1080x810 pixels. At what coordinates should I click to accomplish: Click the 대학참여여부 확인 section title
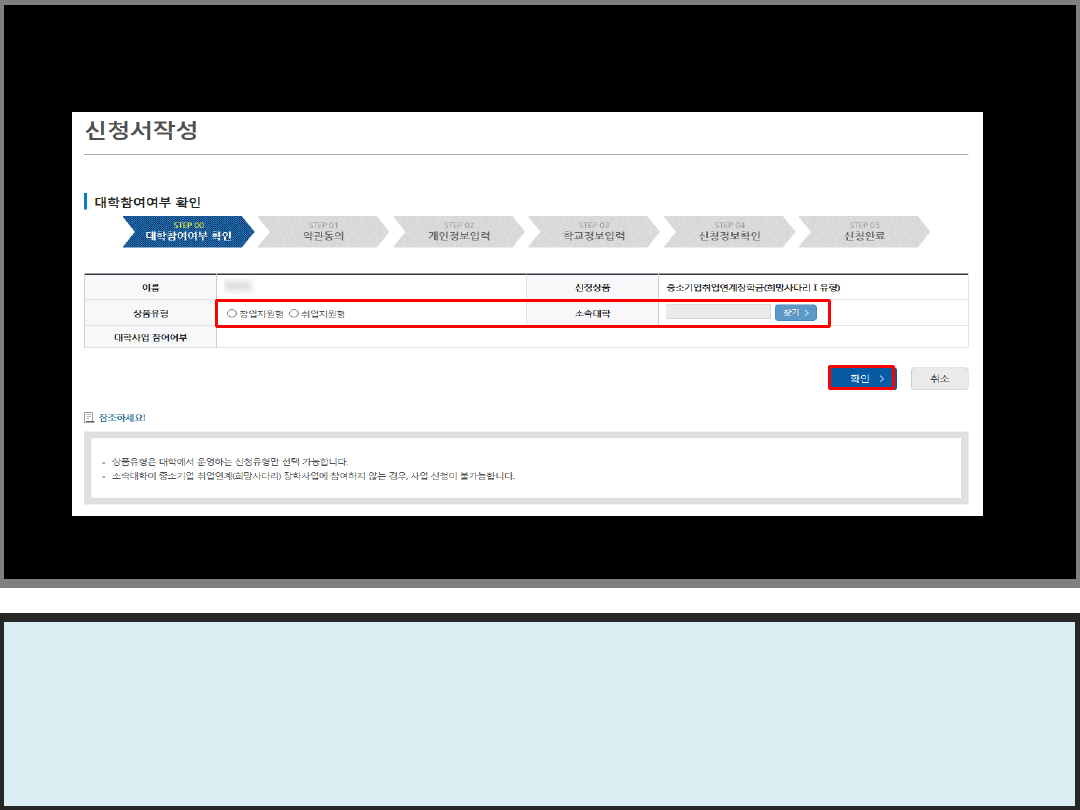tap(147, 202)
